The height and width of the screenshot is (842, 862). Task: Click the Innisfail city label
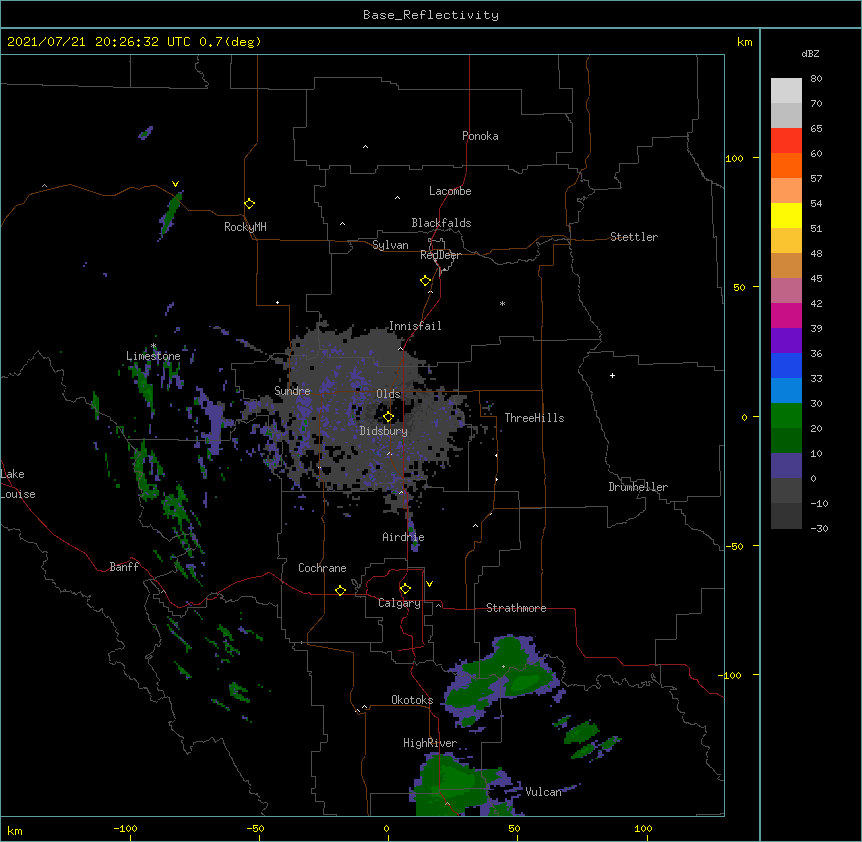(415, 326)
